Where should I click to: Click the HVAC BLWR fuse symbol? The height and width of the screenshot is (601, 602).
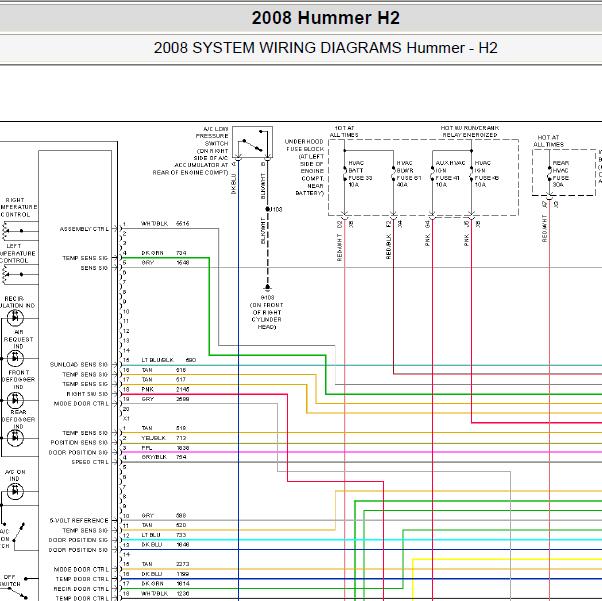(x=394, y=174)
